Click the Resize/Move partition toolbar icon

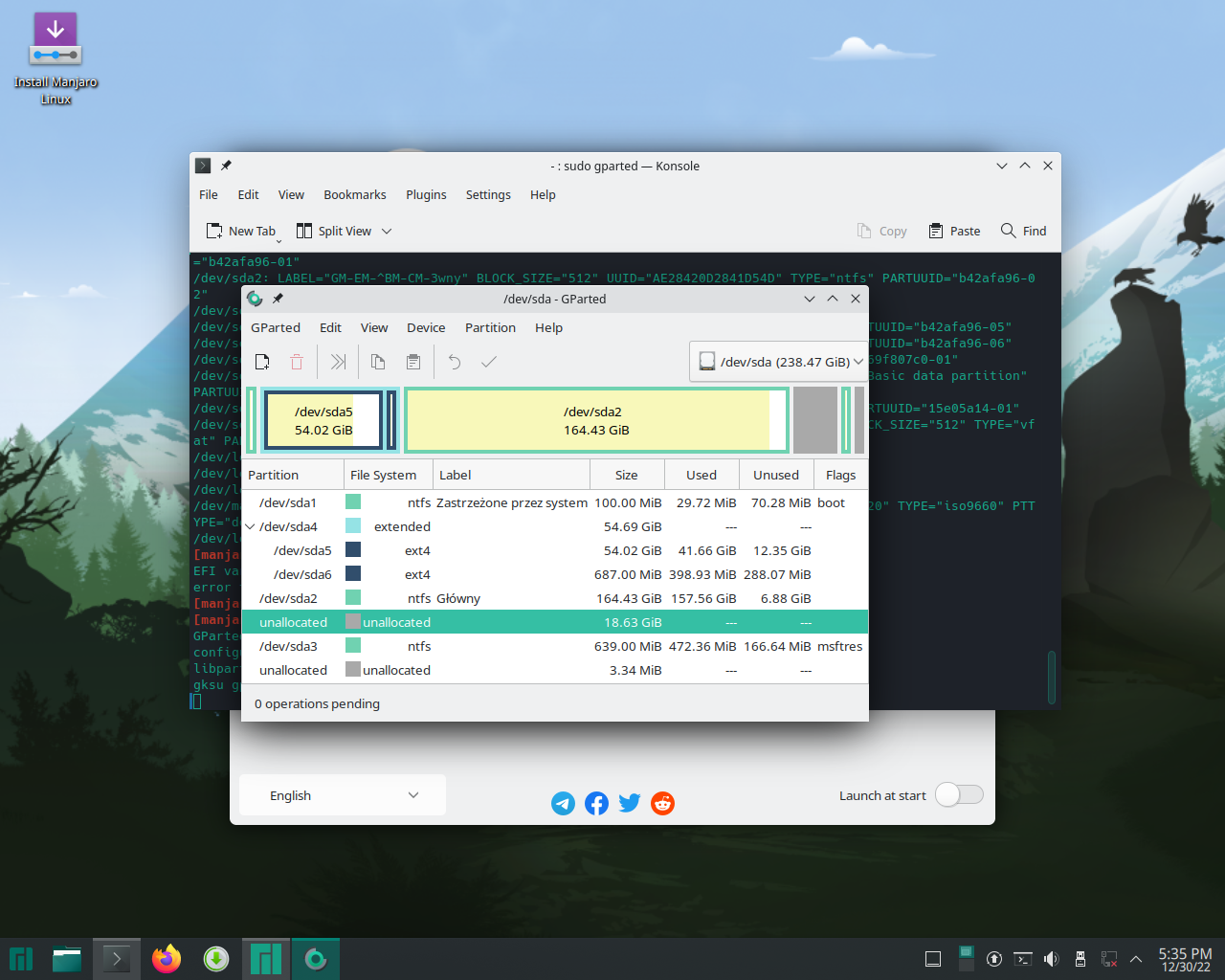coord(338,362)
